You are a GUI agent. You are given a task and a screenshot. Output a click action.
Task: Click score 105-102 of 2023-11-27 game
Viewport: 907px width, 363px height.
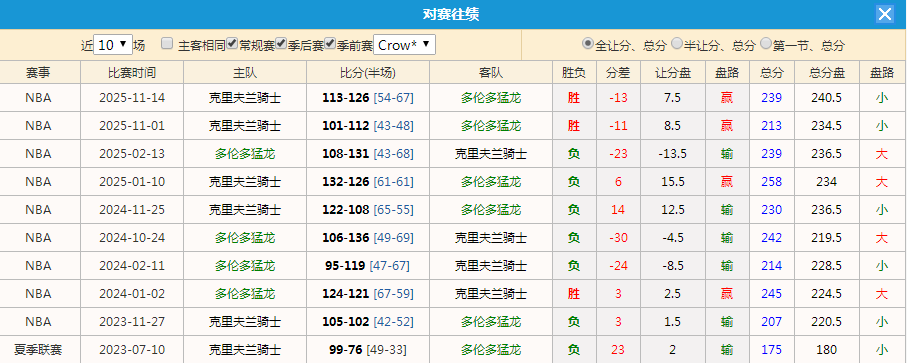coord(345,321)
